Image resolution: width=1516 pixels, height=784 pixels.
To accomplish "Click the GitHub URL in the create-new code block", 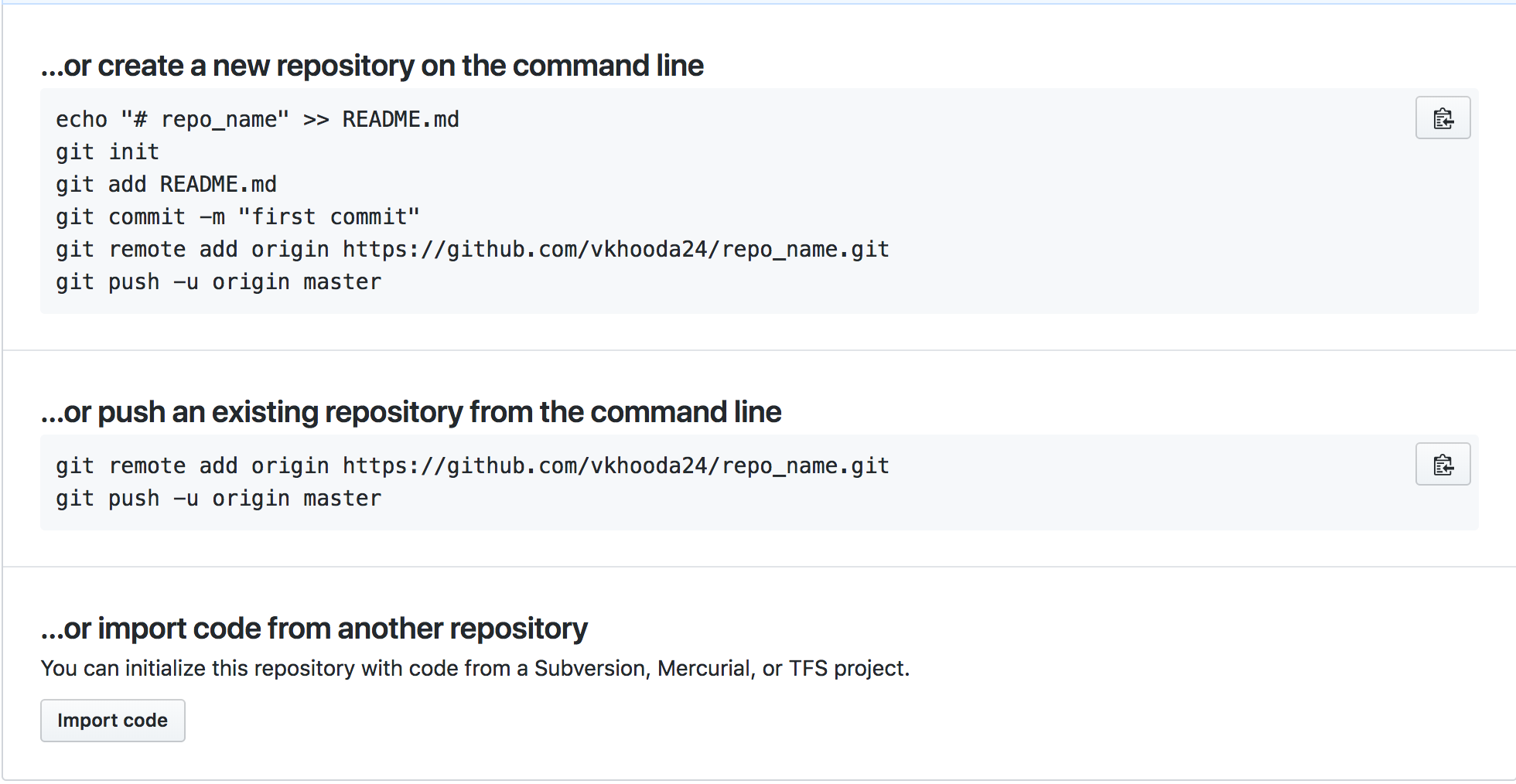I will (x=616, y=250).
